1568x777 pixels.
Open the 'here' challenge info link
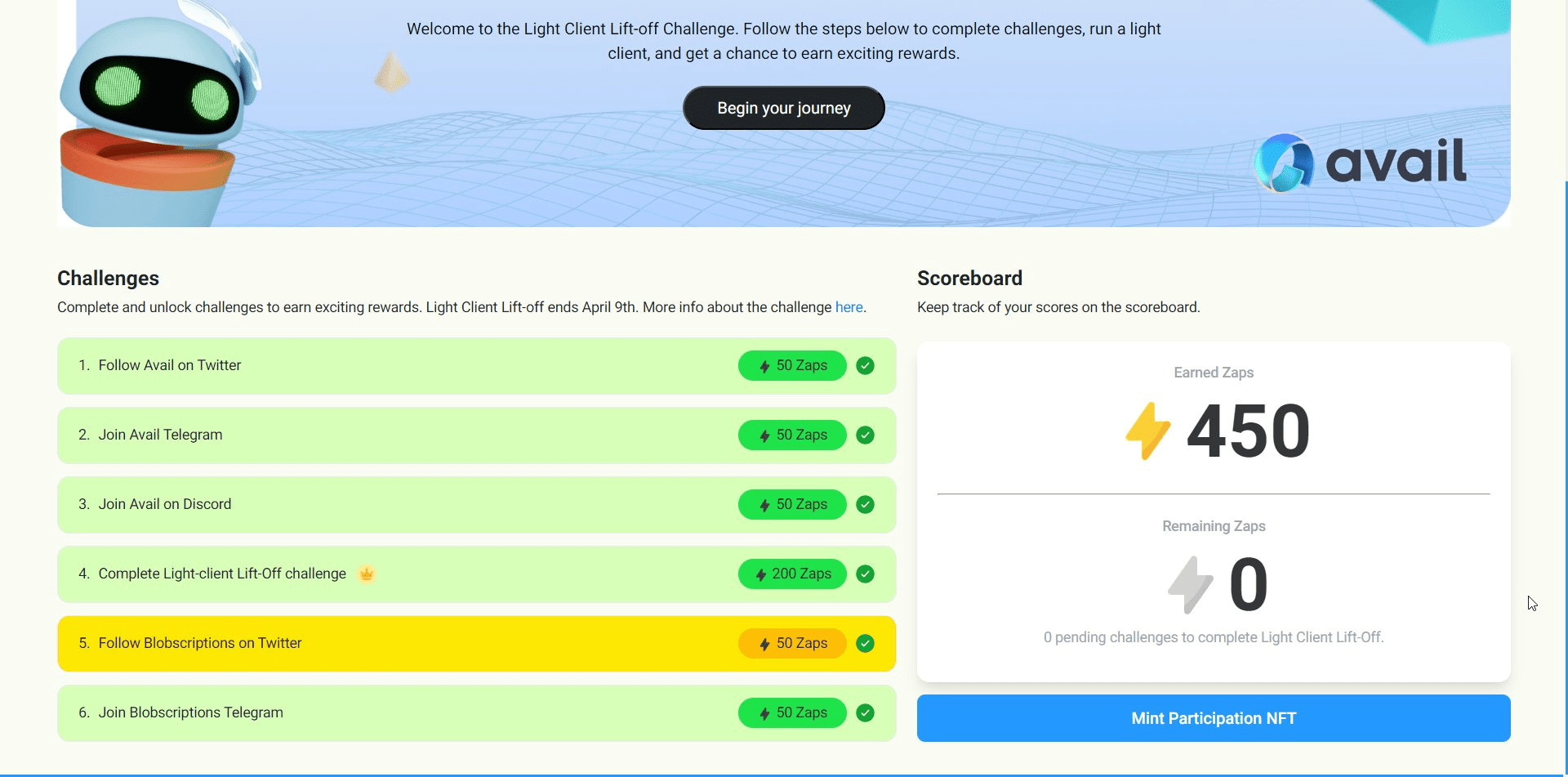point(849,307)
